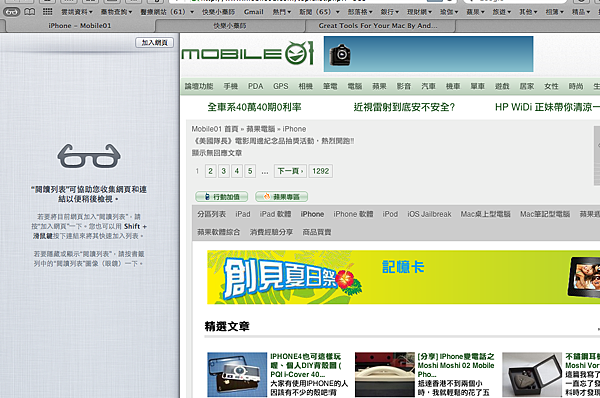Show Top Sites grid icon
Screen dimensions: 600x398
[47, 12]
